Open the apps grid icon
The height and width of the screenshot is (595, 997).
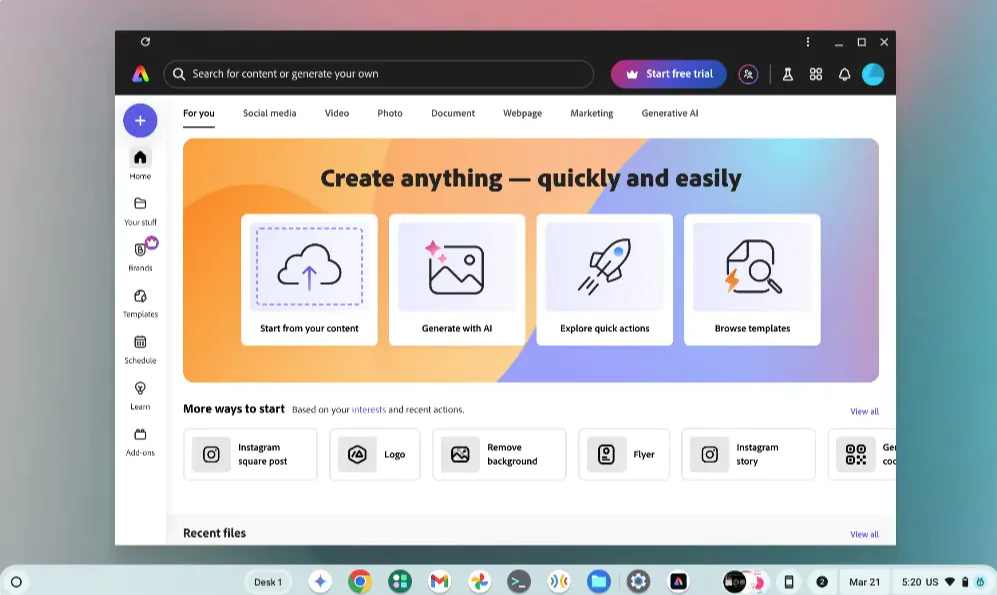(816, 73)
